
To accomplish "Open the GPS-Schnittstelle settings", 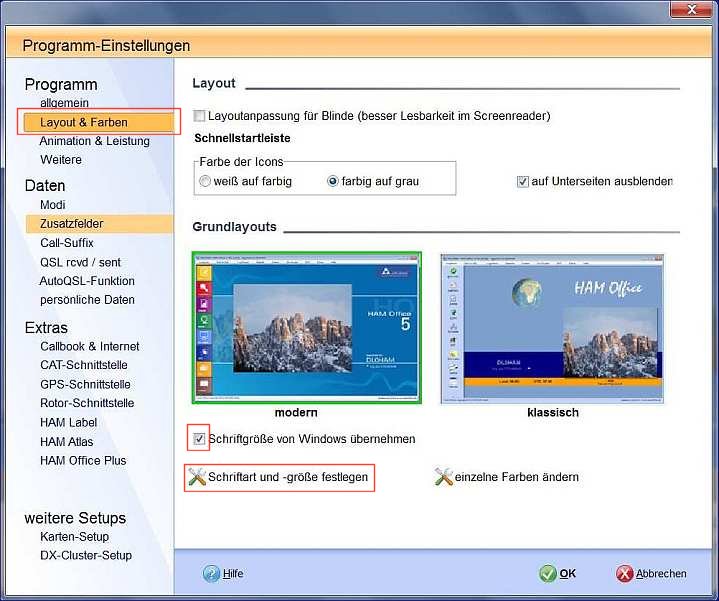I will pyautogui.click(x=85, y=384).
